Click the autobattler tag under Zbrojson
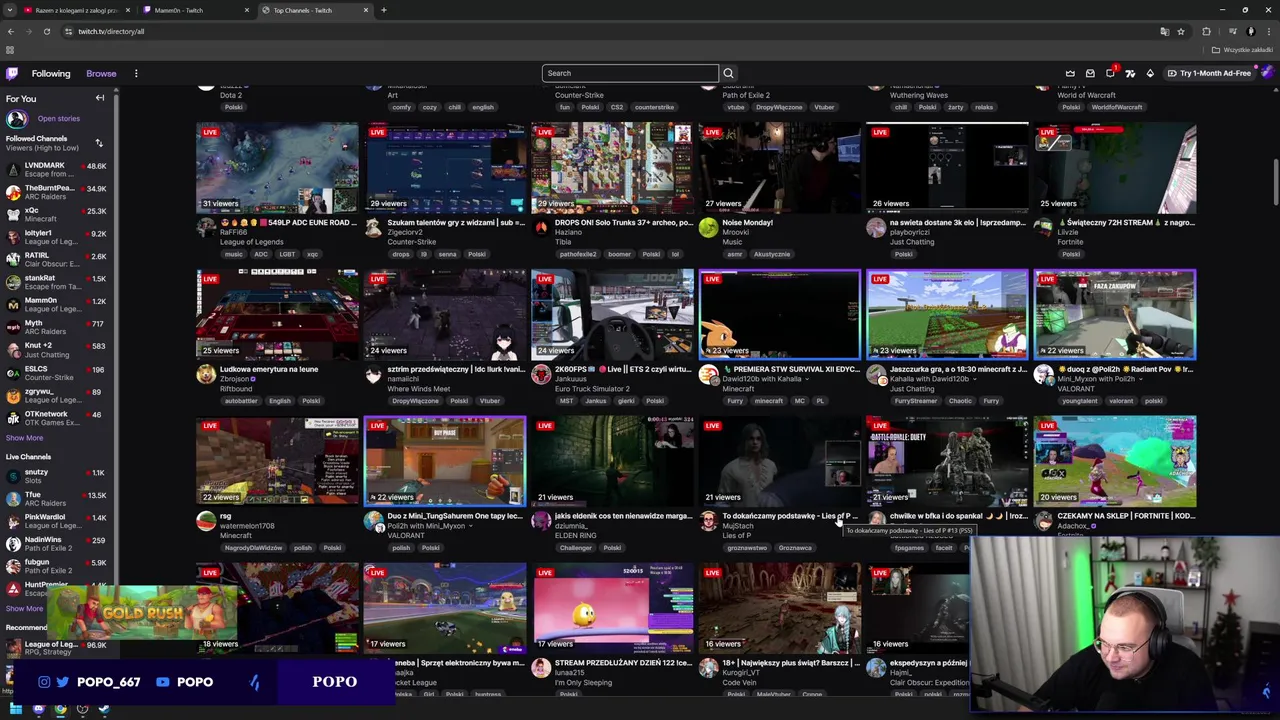 241,401
